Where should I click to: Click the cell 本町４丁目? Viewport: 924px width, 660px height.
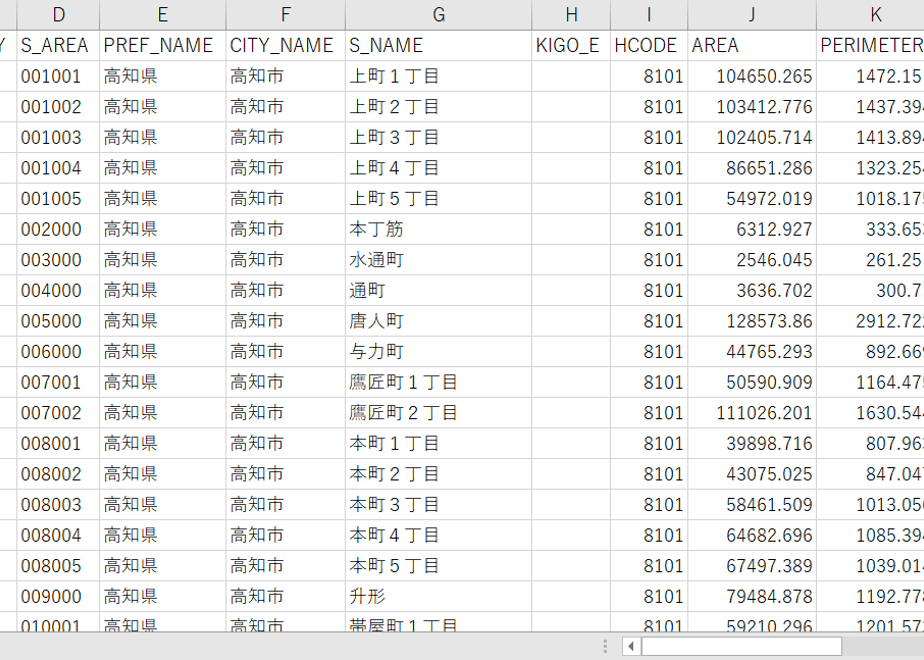point(438,536)
